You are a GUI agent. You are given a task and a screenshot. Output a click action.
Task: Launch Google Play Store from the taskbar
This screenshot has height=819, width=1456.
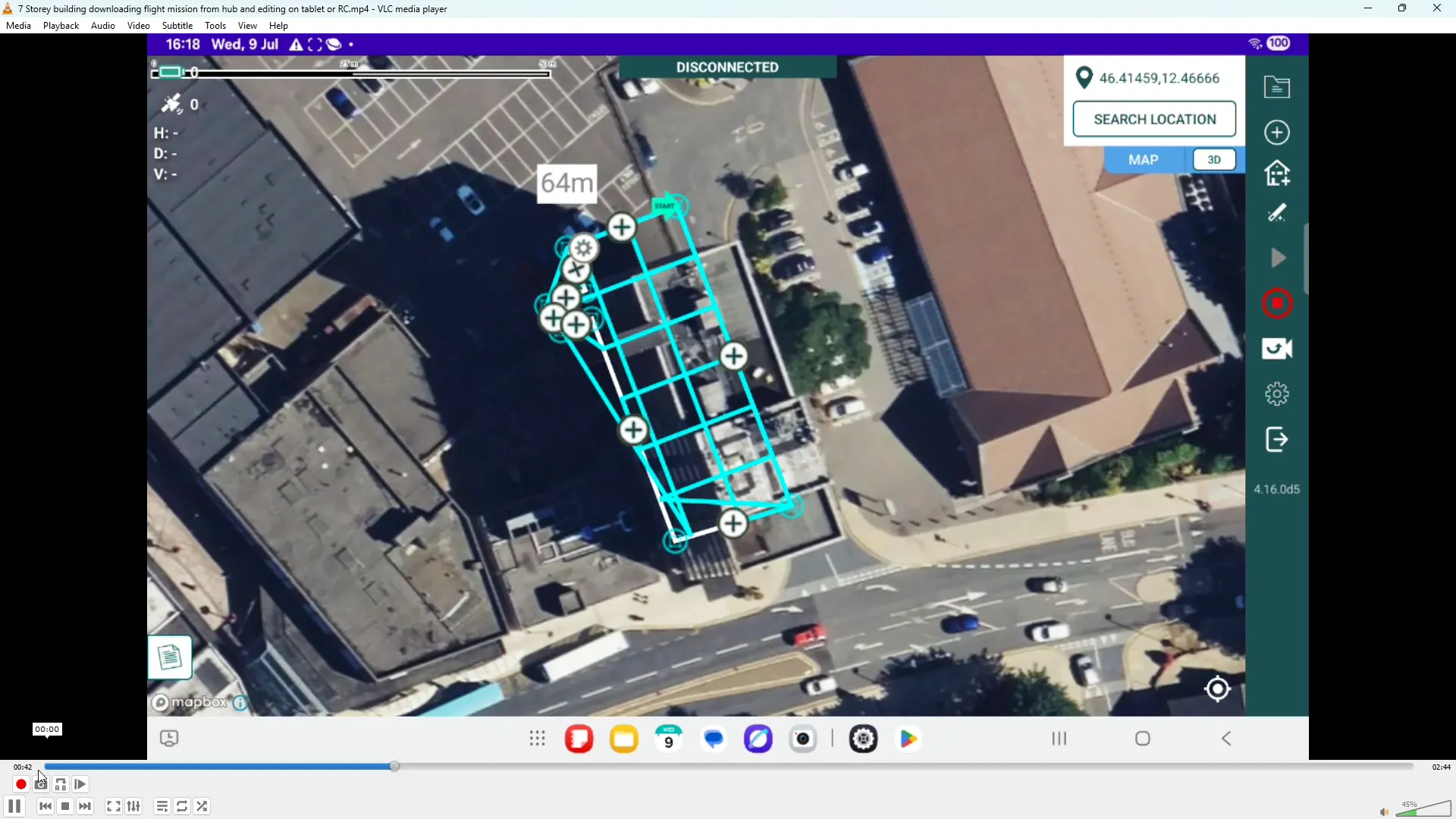[908, 738]
